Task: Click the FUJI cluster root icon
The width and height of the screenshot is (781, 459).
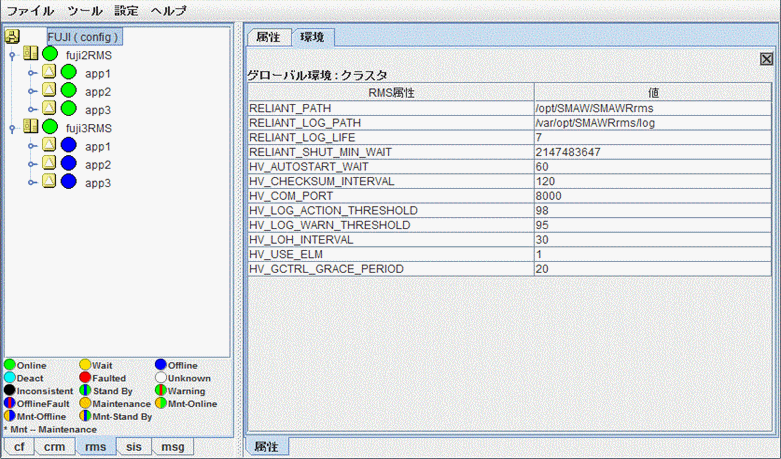Action: pyautogui.click(x=12, y=36)
